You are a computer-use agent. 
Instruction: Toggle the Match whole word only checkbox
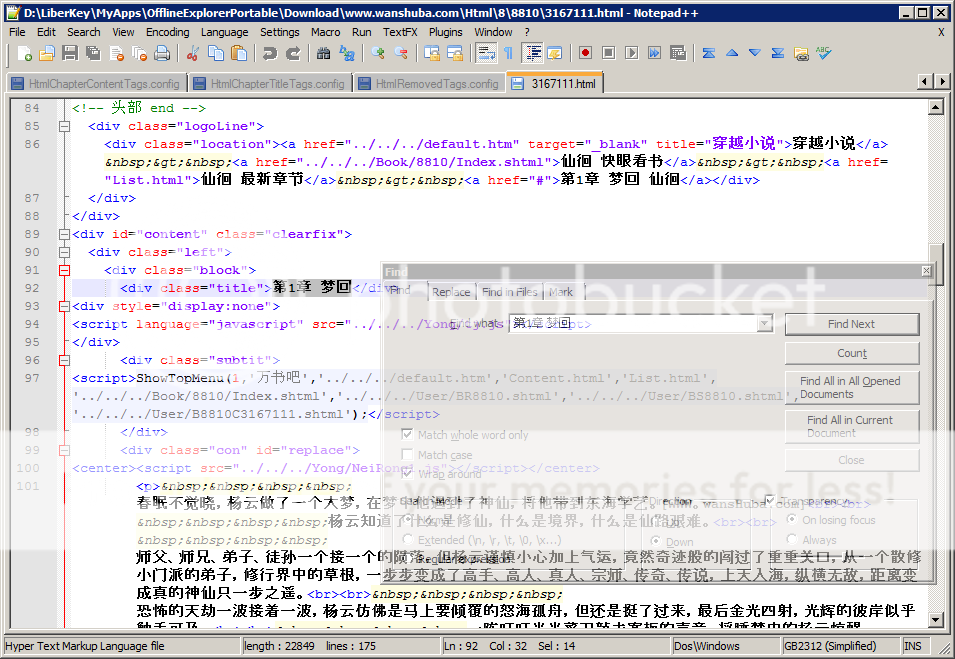[407, 435]
